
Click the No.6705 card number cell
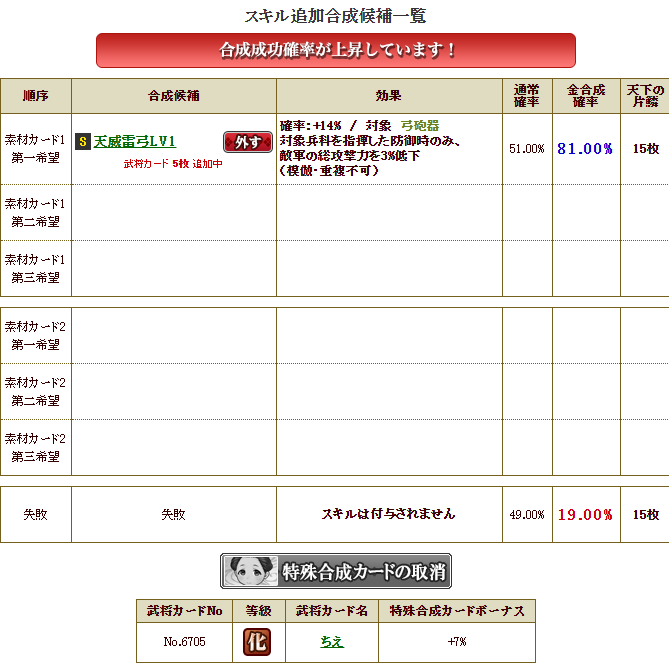184,642
